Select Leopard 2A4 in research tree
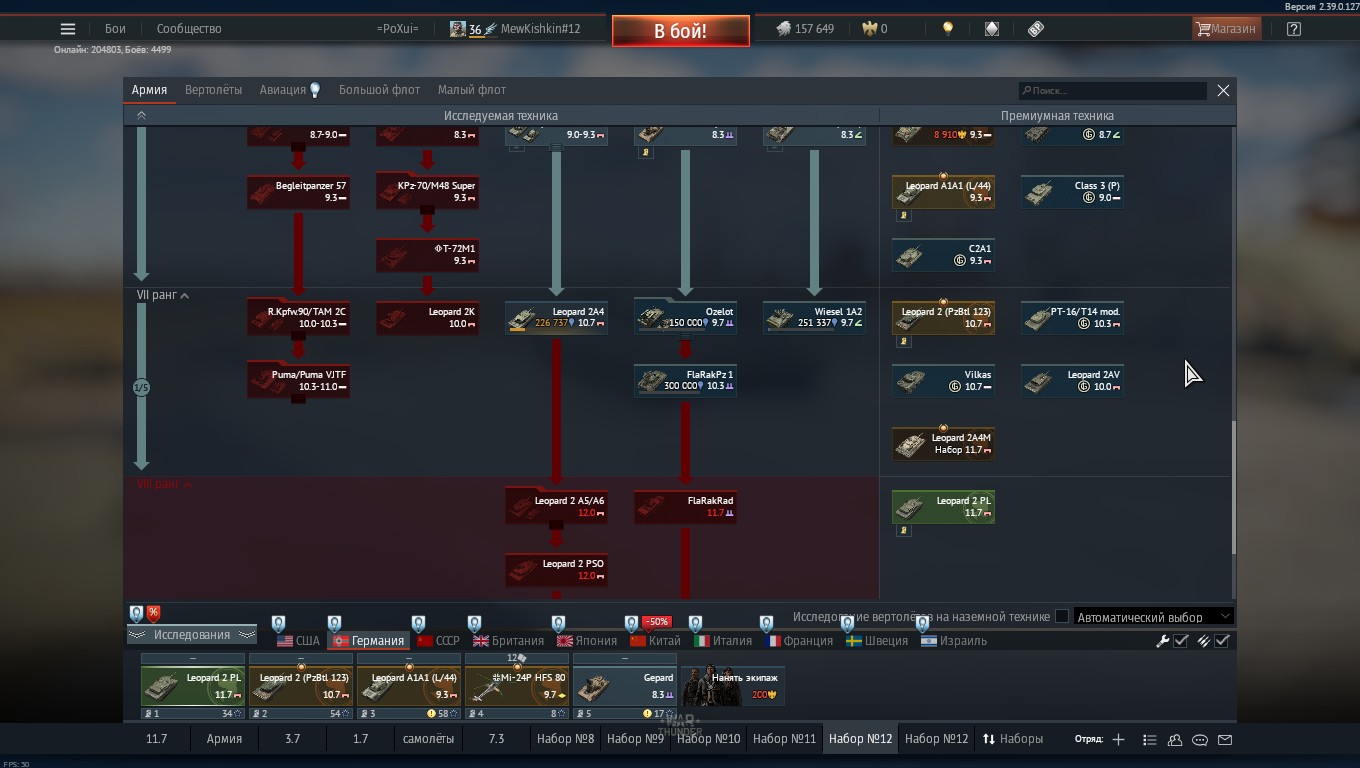 click(556, 317)
